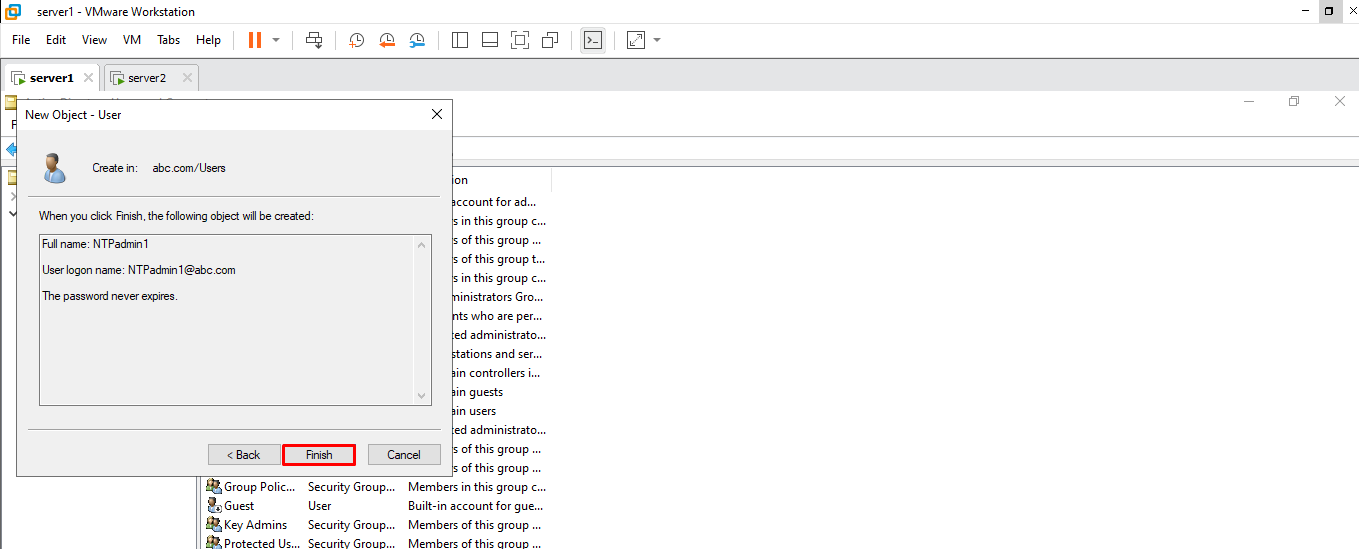Click the Security Group... cell of Group Polic...
1359x549 pixels.
coord(351,487)
